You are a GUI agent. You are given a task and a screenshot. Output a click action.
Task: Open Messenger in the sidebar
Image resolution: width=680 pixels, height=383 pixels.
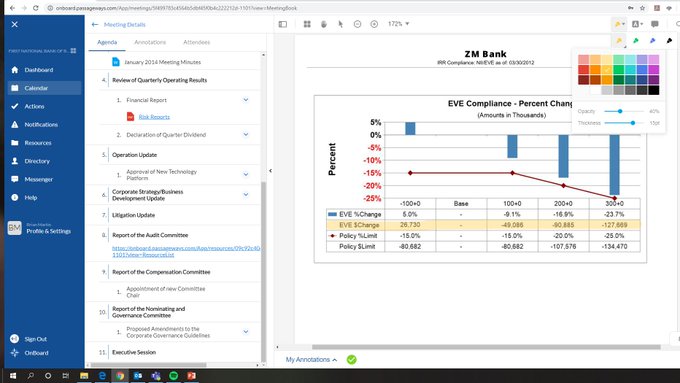pyautogui.click(x=43, y=179)
